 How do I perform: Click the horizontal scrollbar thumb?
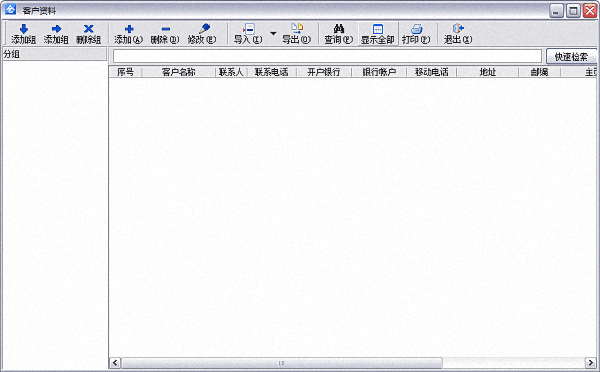point(282,362)
